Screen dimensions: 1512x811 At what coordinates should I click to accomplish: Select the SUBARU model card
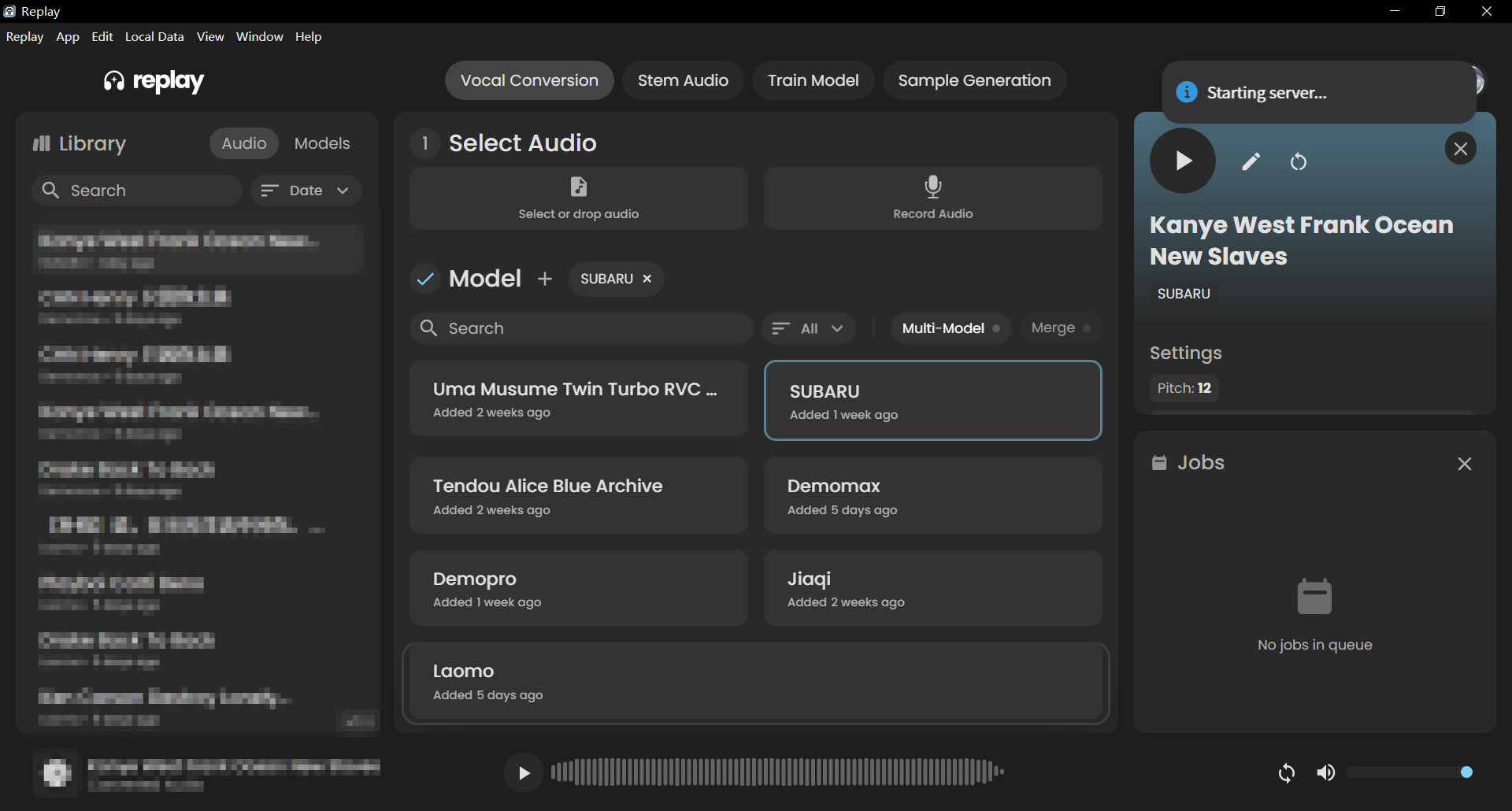(932, 400)
